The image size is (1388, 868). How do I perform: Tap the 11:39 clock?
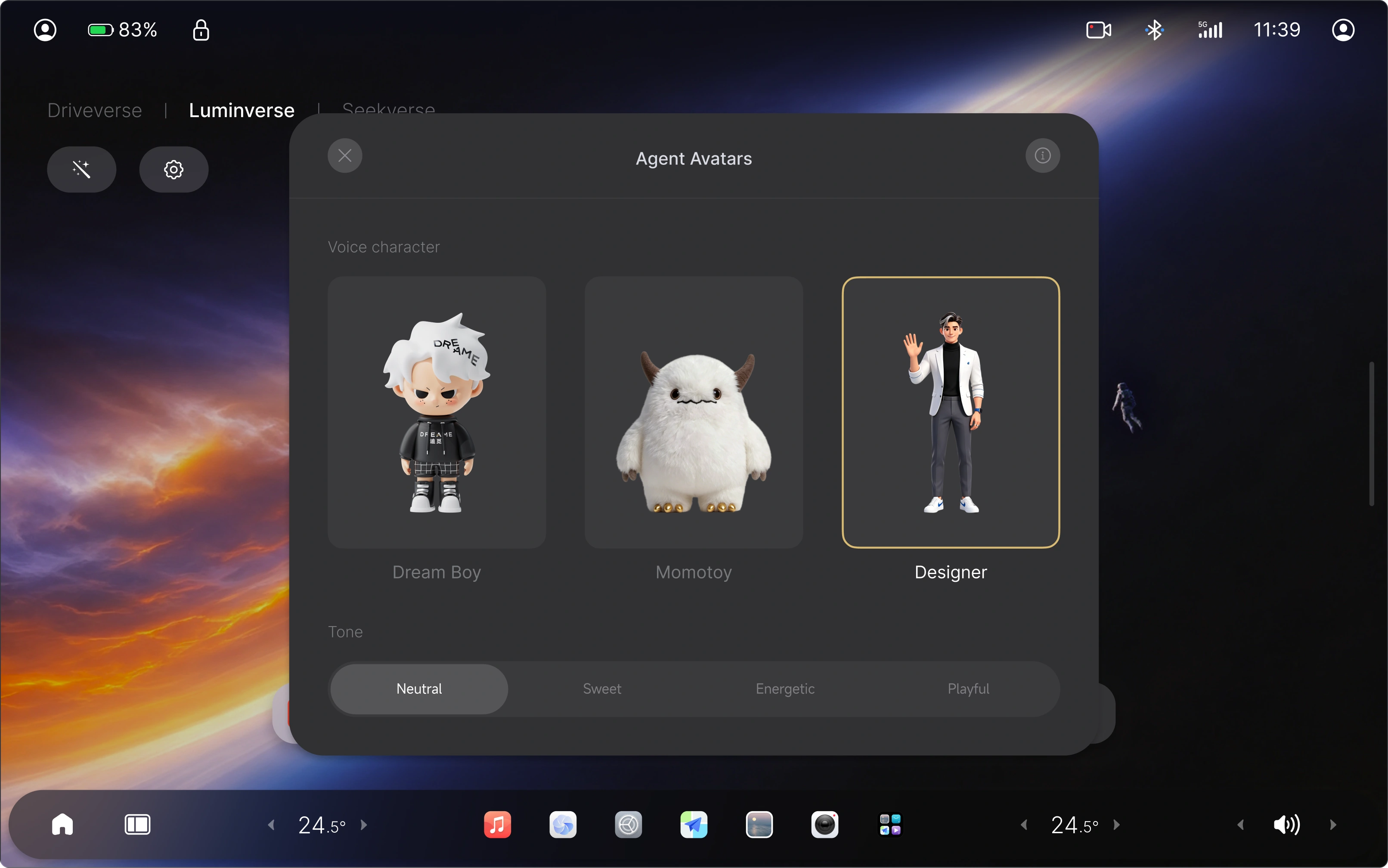1276,30
